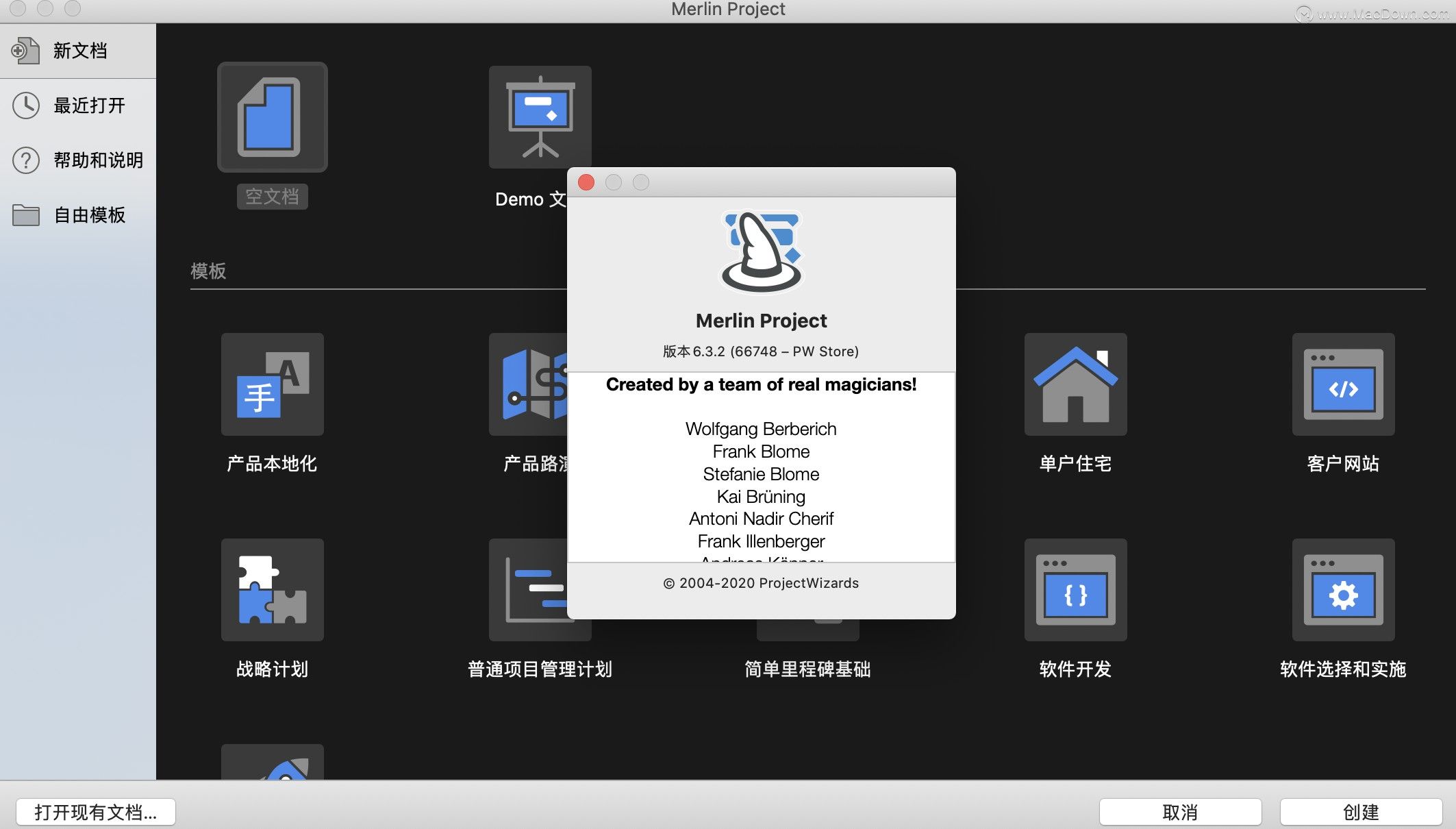Screen dimensions: 1456x829
Task: Open the 最近打开 recent documents list
Action: 78,106
